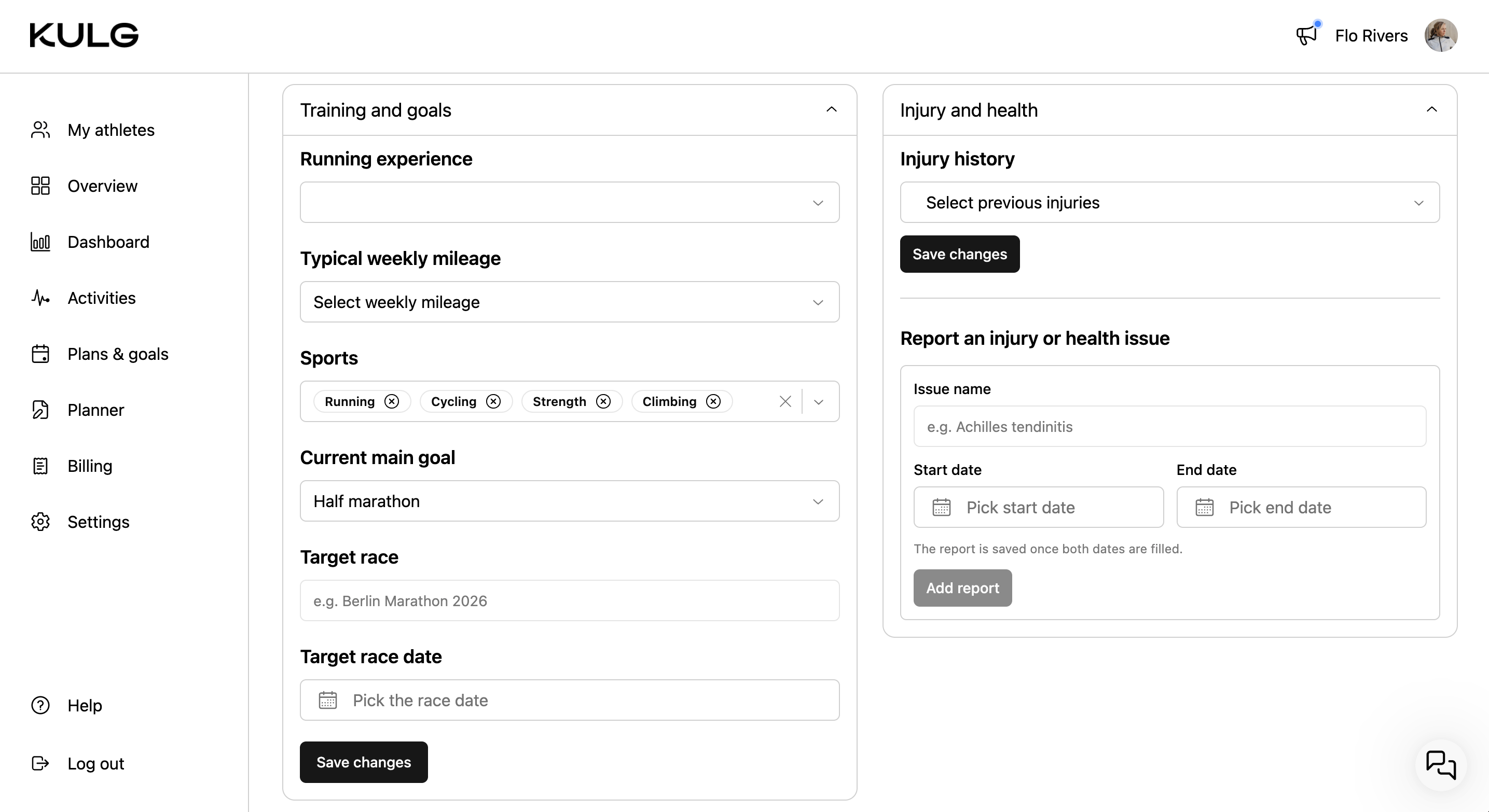The image size is (1489, 812).
Task: Open the Current main goal dropdown
Action: pos(569,501)
